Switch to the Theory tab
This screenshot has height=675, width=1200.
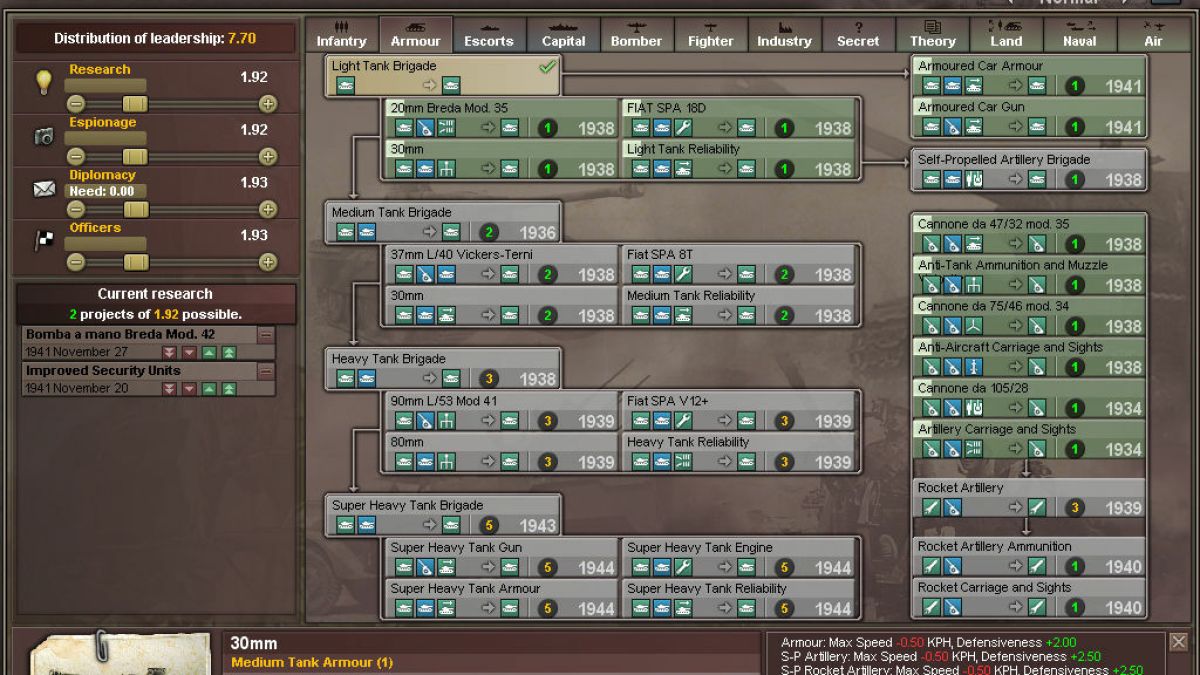click(932, 34)
